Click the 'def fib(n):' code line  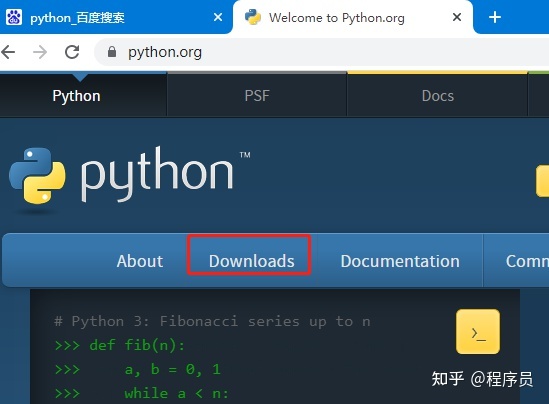click(120, 346)
